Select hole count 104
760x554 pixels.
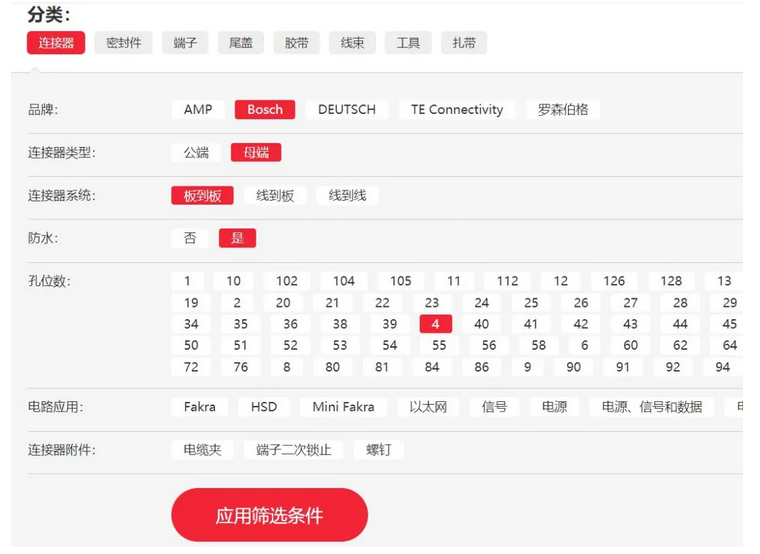pos(343,281)
